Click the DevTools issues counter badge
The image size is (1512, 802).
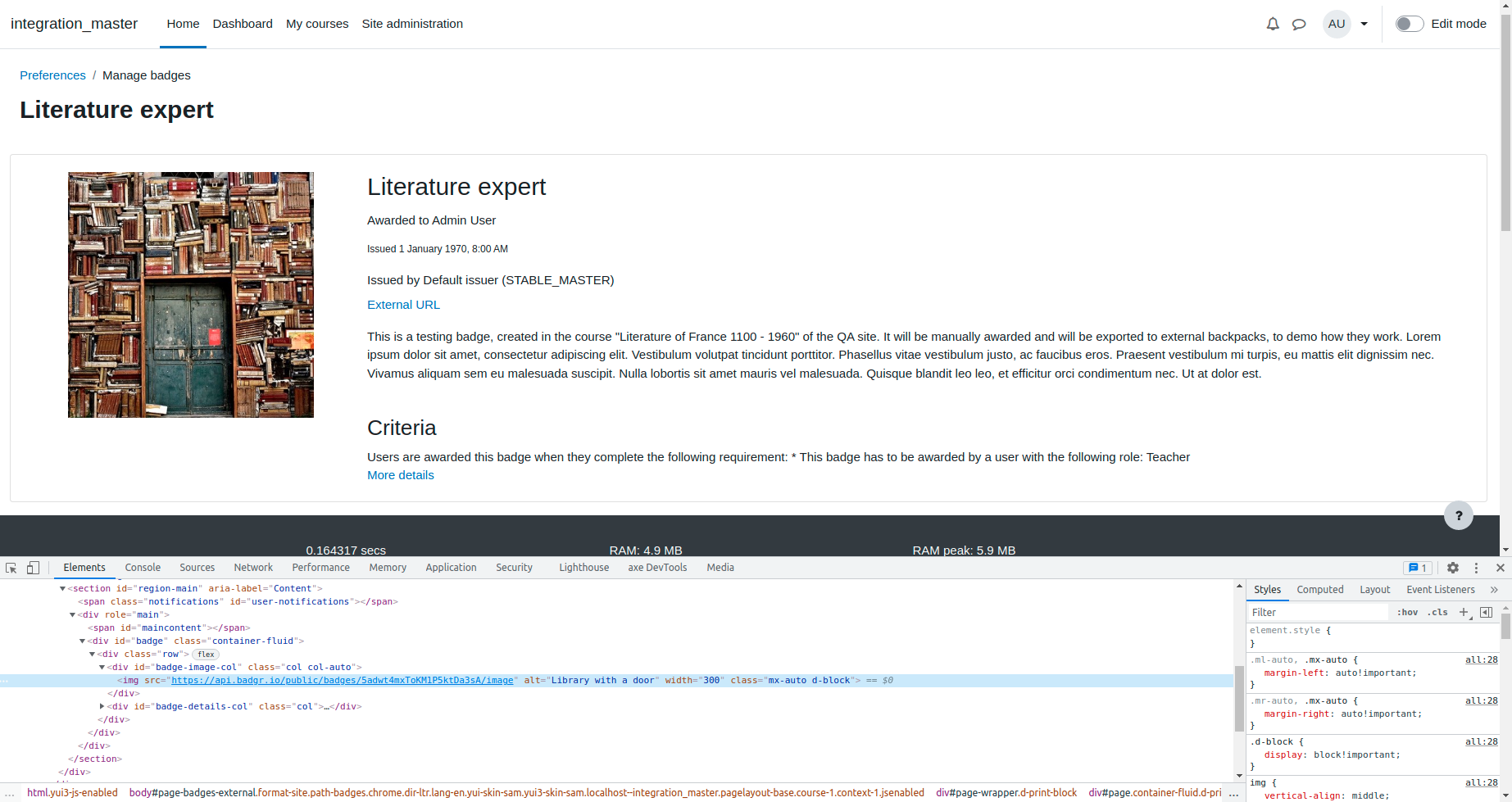1418,568
